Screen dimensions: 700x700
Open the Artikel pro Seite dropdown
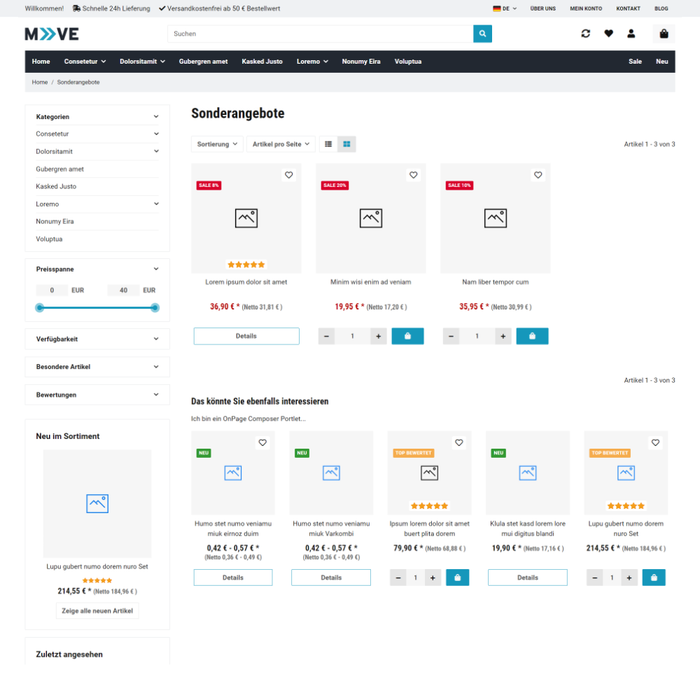pyautogui.click(x=280, y=144)
